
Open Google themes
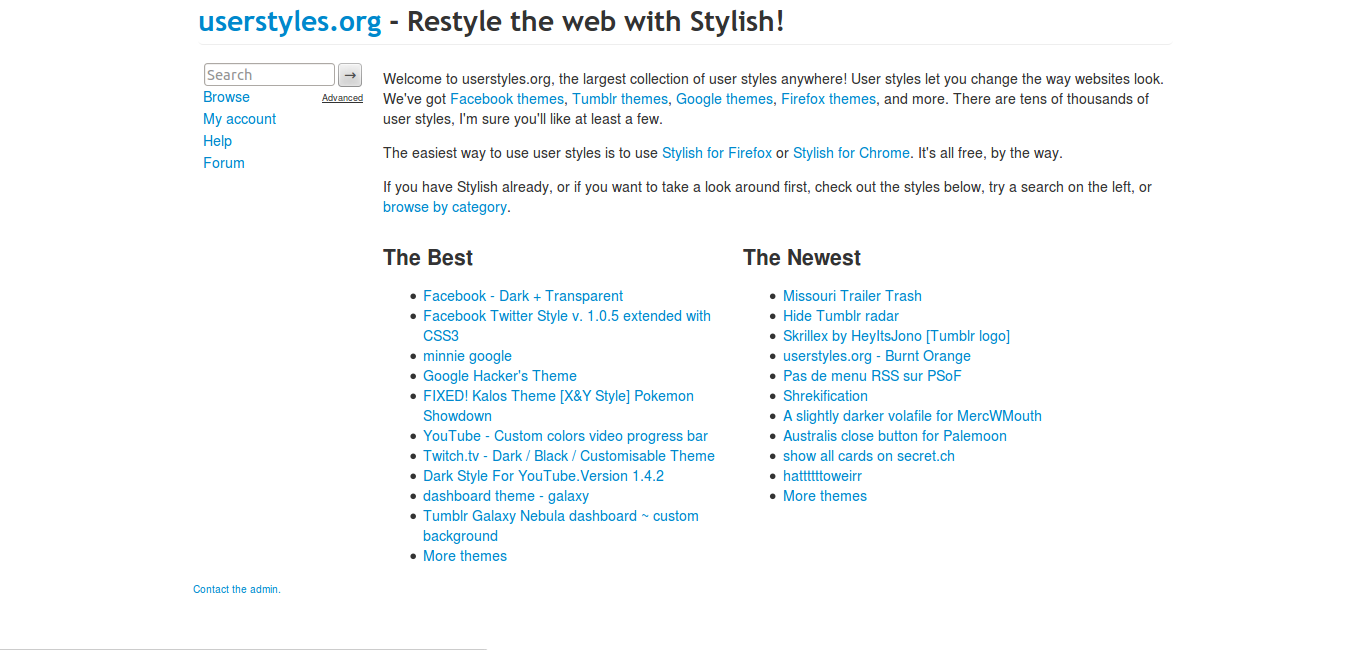(724, 98)
